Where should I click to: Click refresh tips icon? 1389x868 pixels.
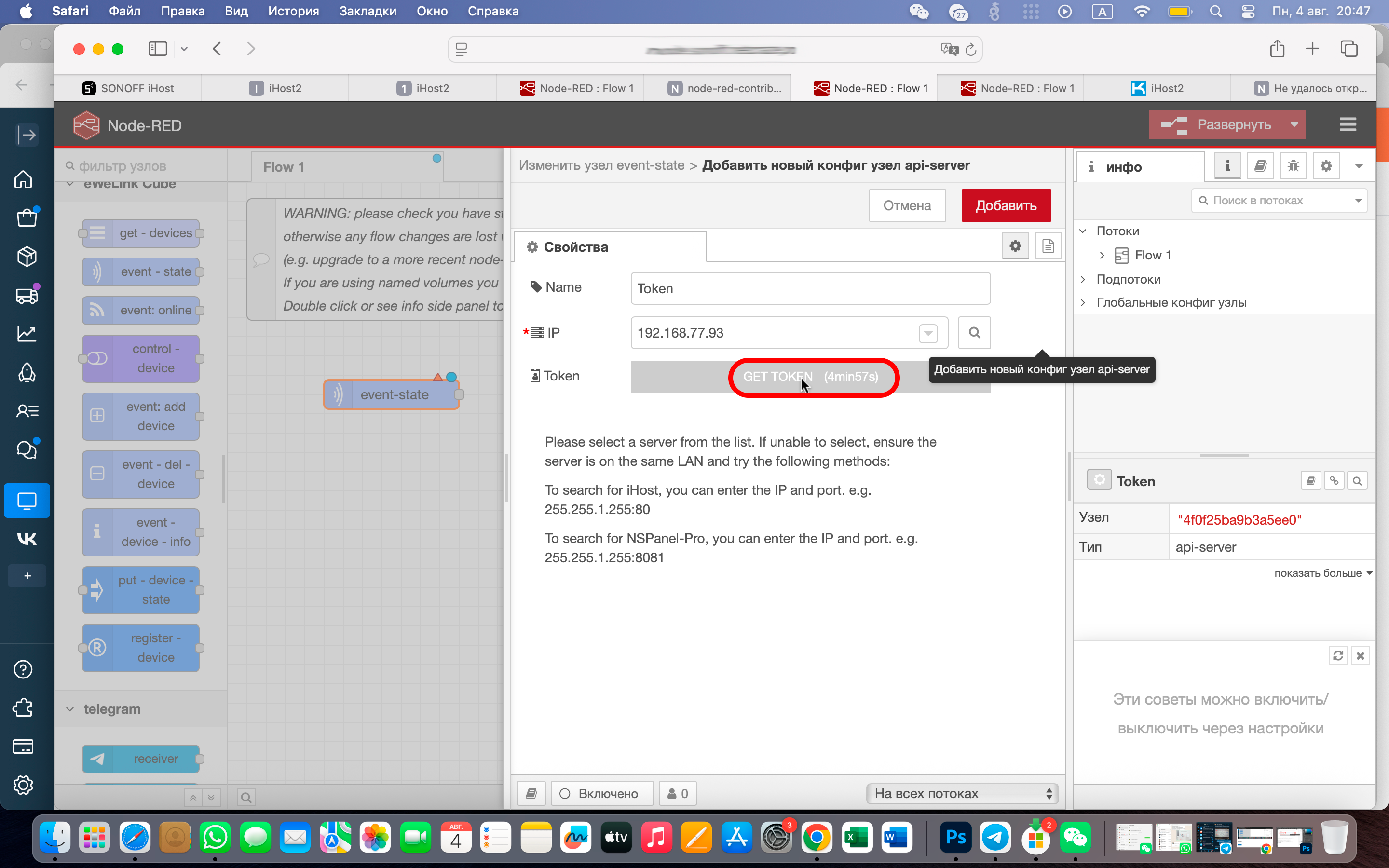(1337, 656)
